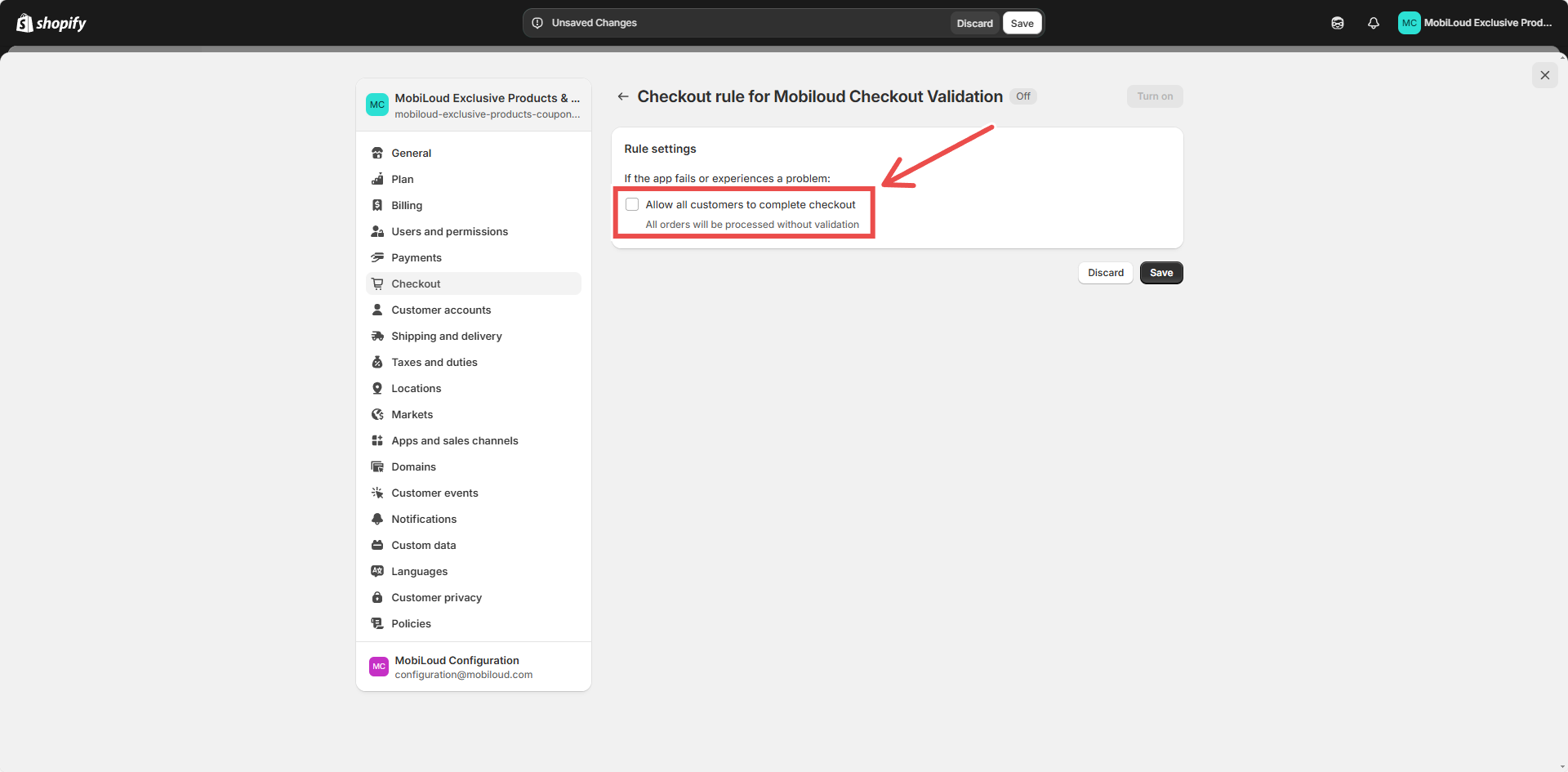Click the unsaved changes info icon
This screenshot has width=1568, height=772.
(537, 23)
